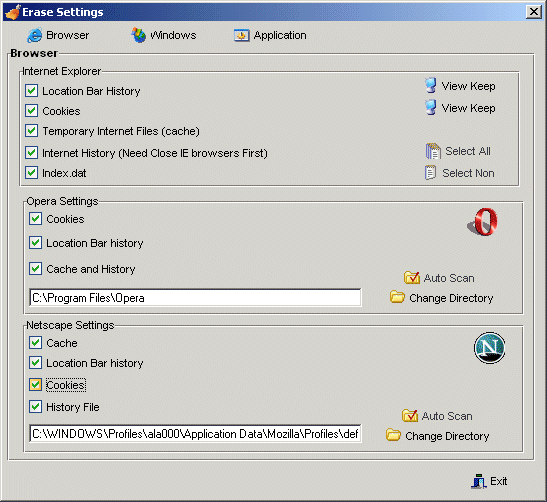The height and width of the screenshot is (502, 547).
Task: Click Netscape Auto Scan icon
Action: point(410,415)
